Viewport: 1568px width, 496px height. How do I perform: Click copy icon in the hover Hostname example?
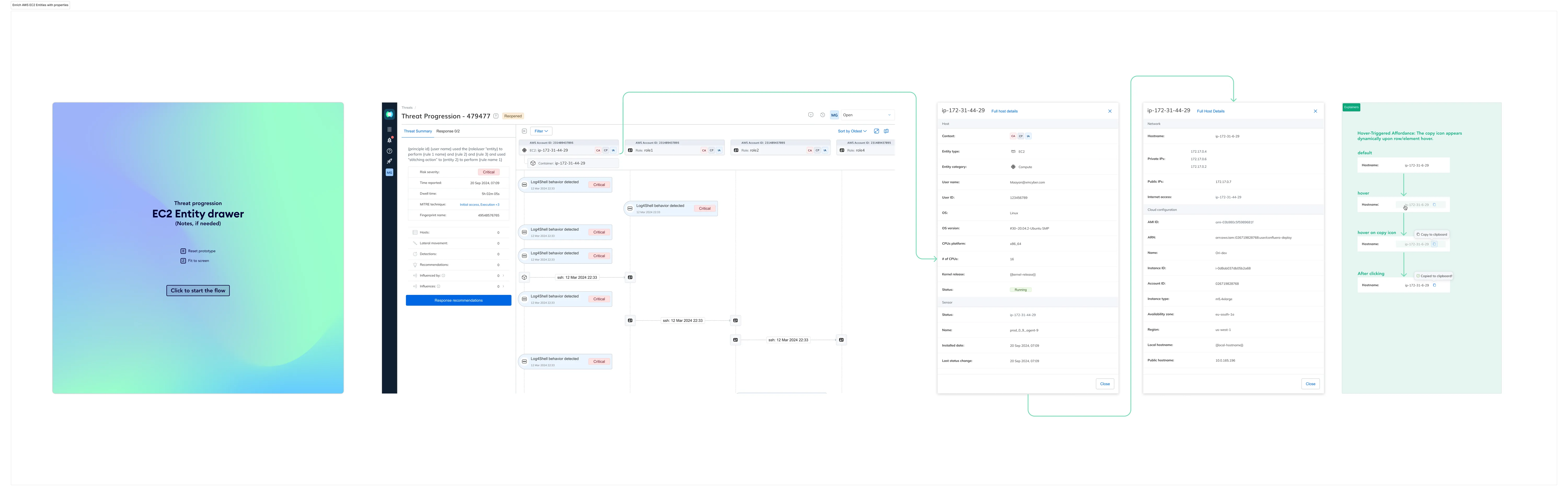1434,205
